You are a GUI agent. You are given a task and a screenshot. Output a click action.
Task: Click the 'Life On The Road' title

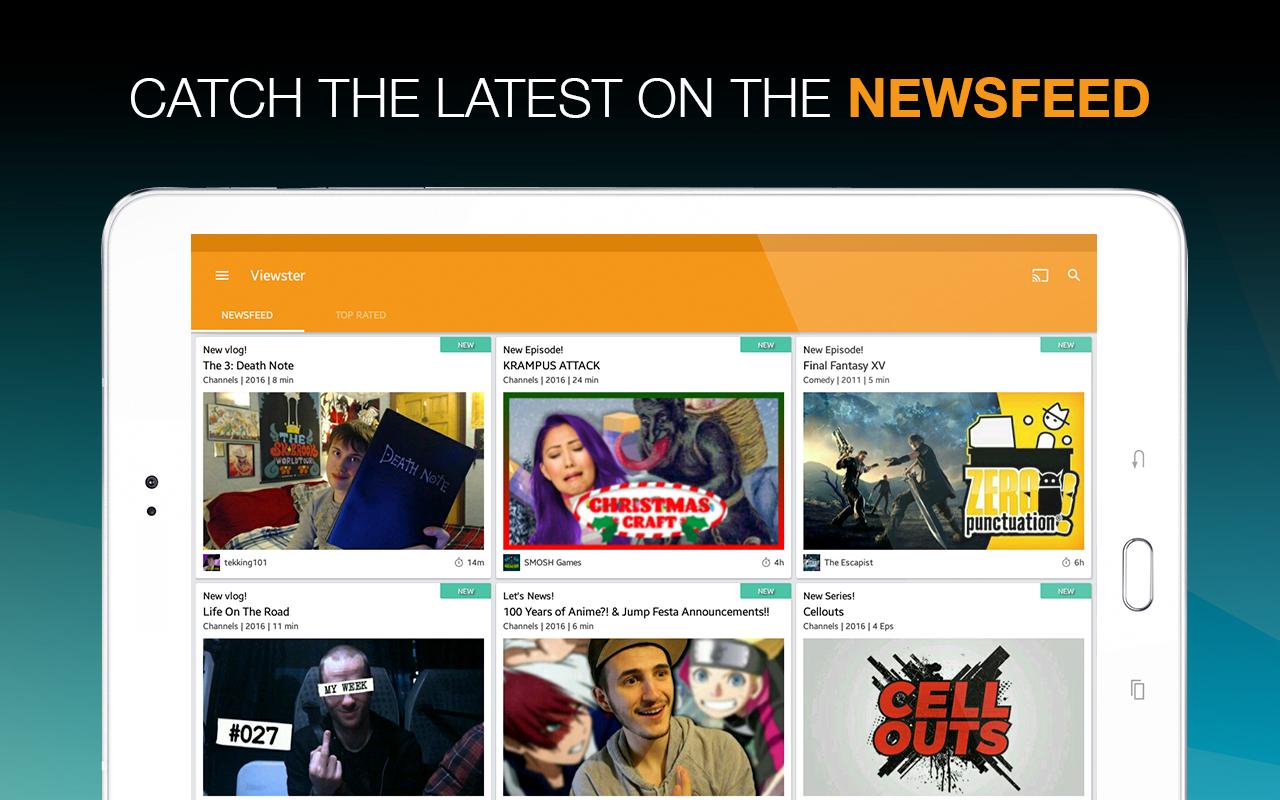pyautogui.click(x=246, y=612)
